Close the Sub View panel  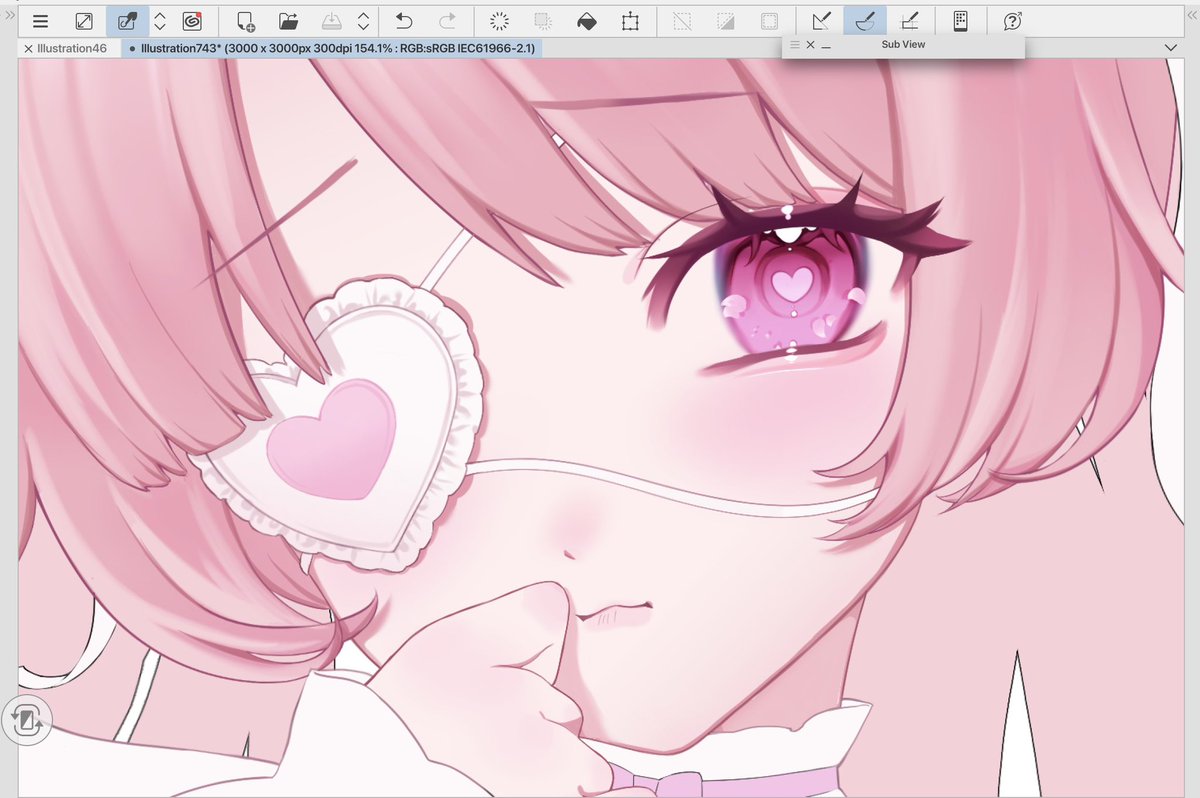coord(810,45)
